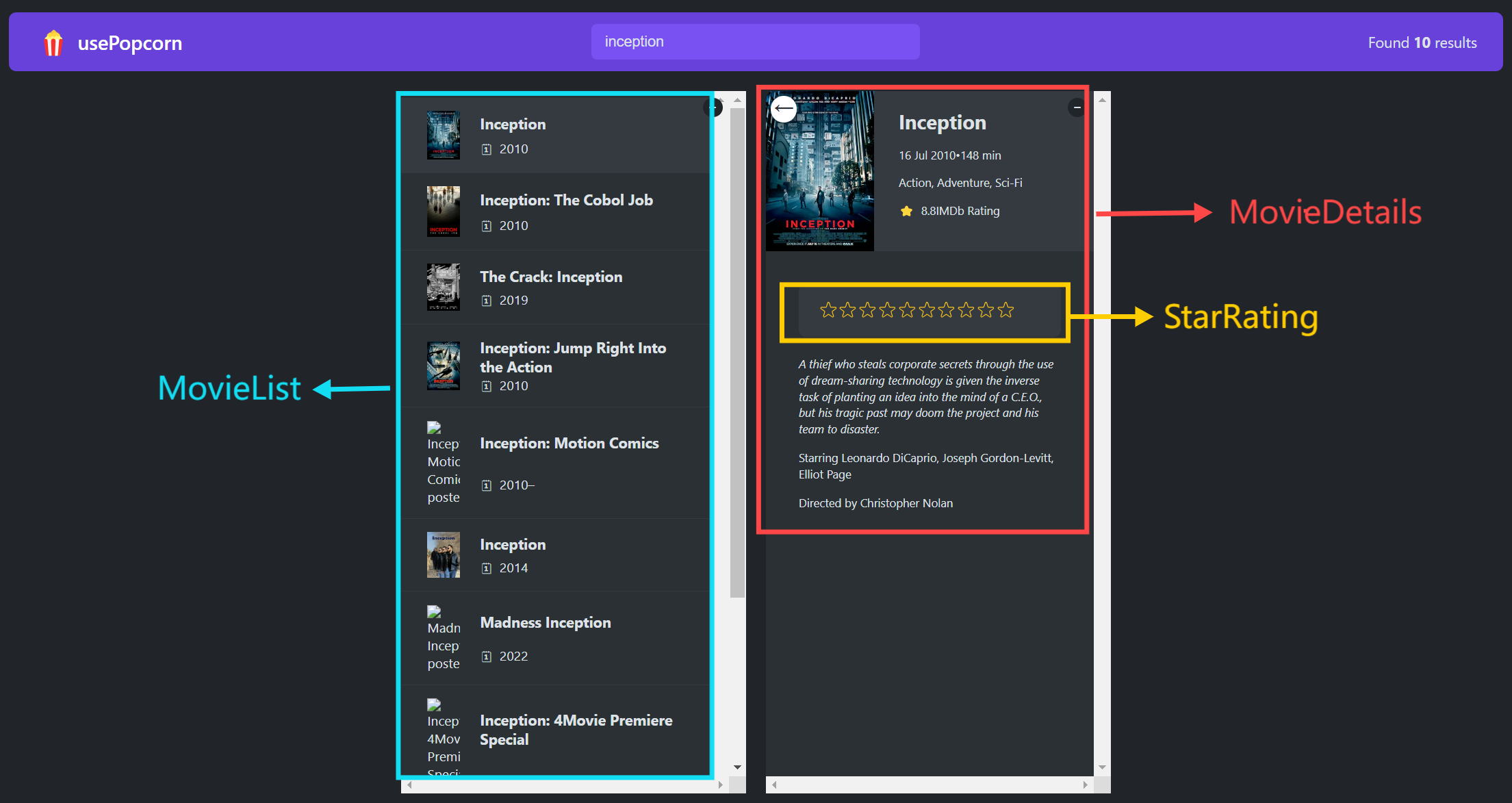Click calendar icon under Jump Right Into the Action

[487, 386]
